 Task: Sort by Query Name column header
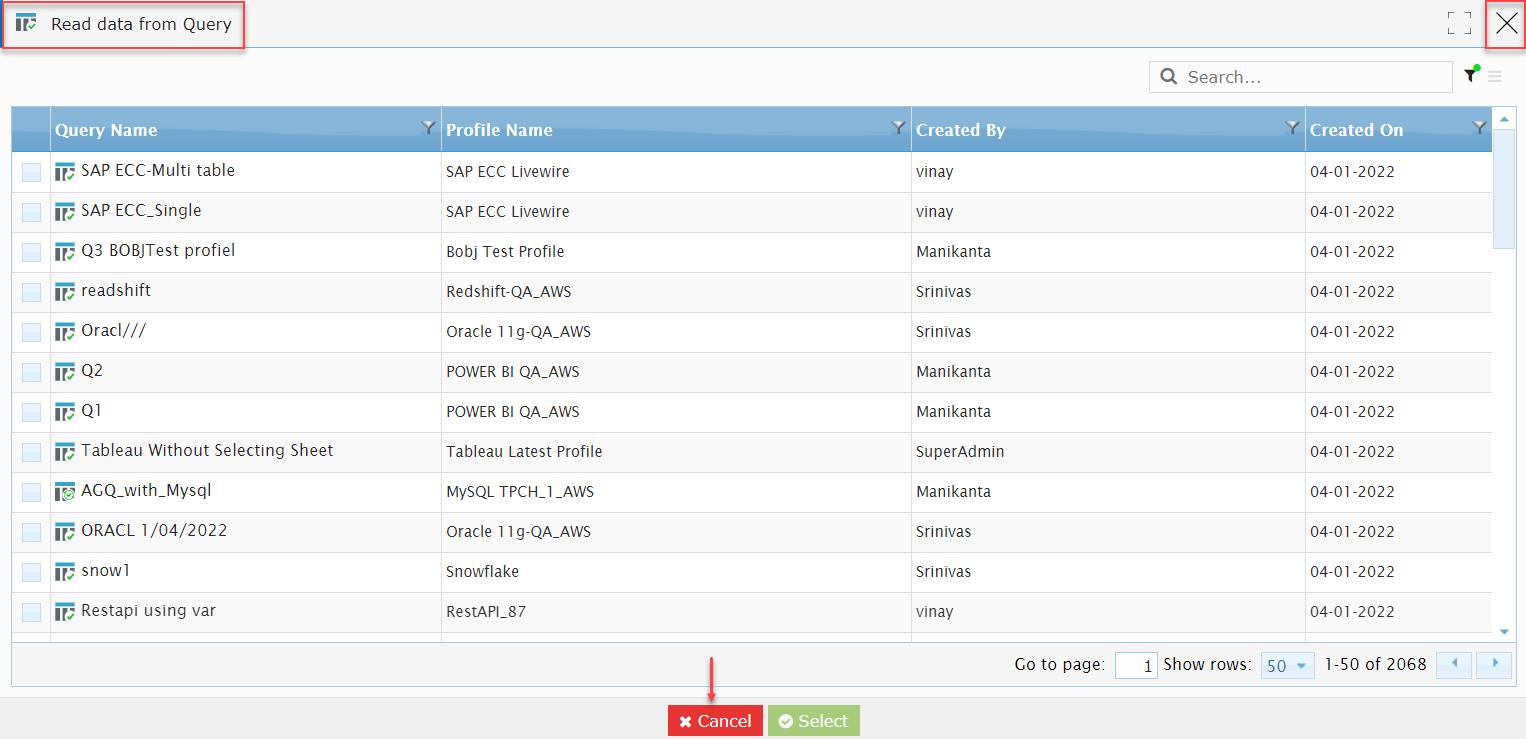[106, 130]
